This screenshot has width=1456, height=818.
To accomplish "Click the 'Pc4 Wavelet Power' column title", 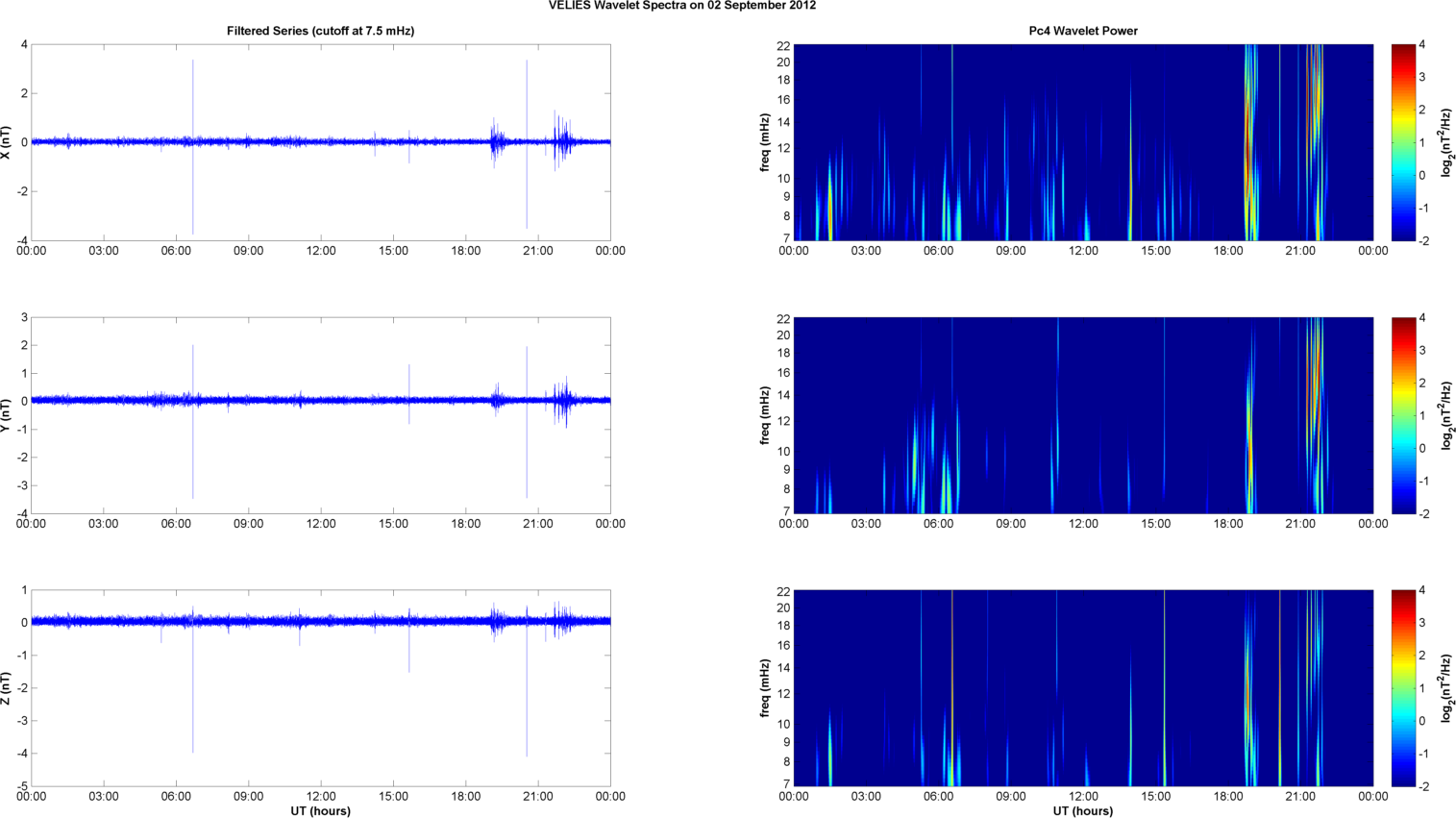I will [1082, 31].
